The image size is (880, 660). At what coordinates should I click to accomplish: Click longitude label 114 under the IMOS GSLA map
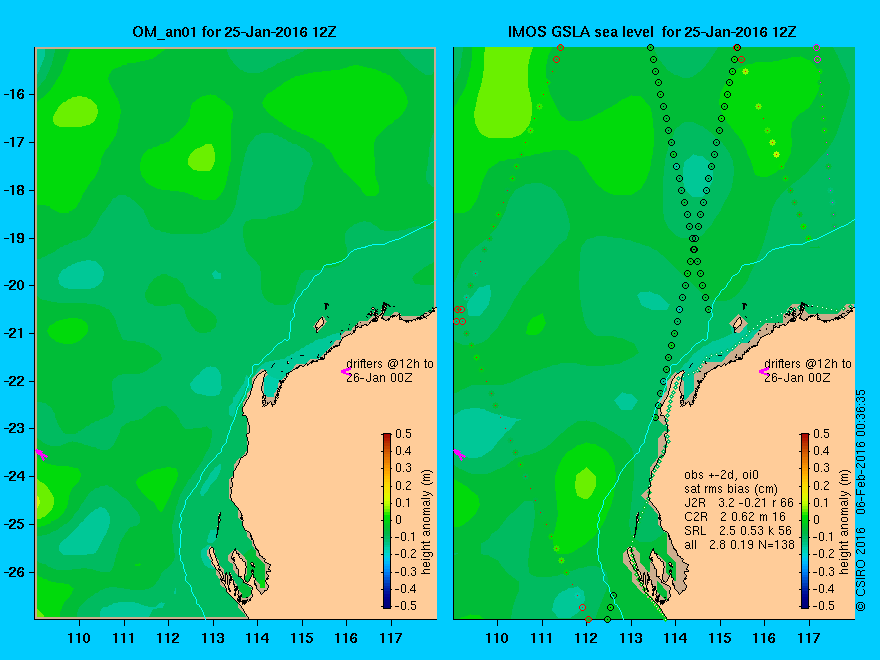pos(675,638)
